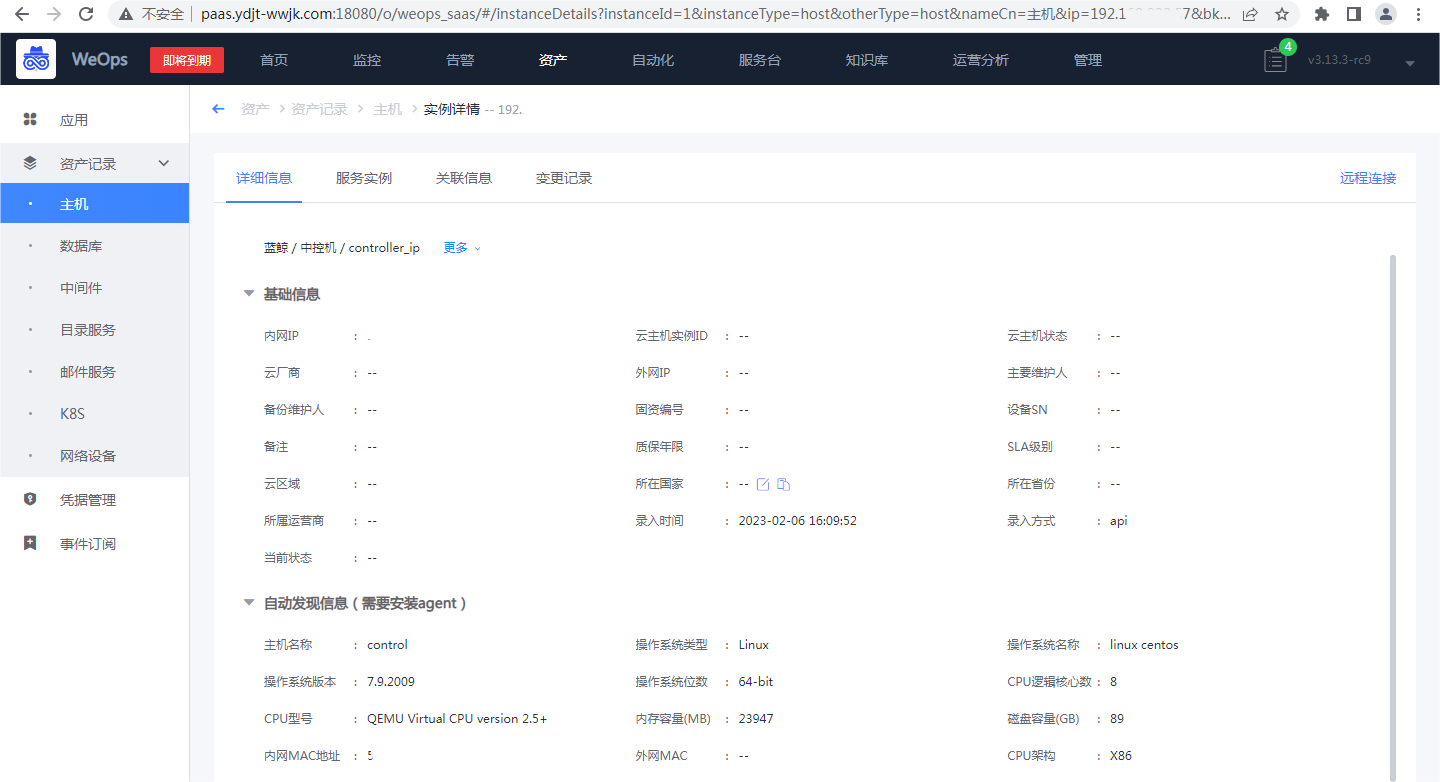Collapse the 基础信息 section
This screenshot has width=1440, height=782.
[249, 294]
